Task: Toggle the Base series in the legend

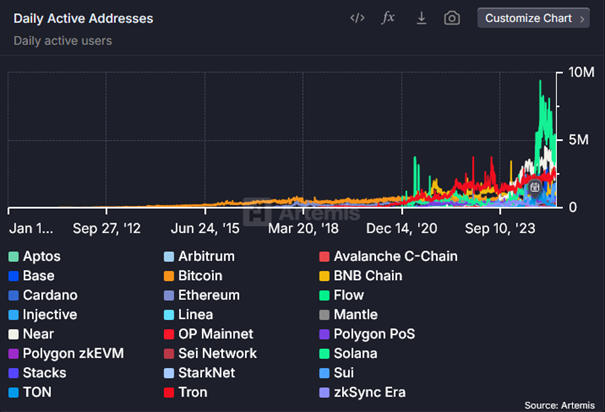Action: coord(31,276)
